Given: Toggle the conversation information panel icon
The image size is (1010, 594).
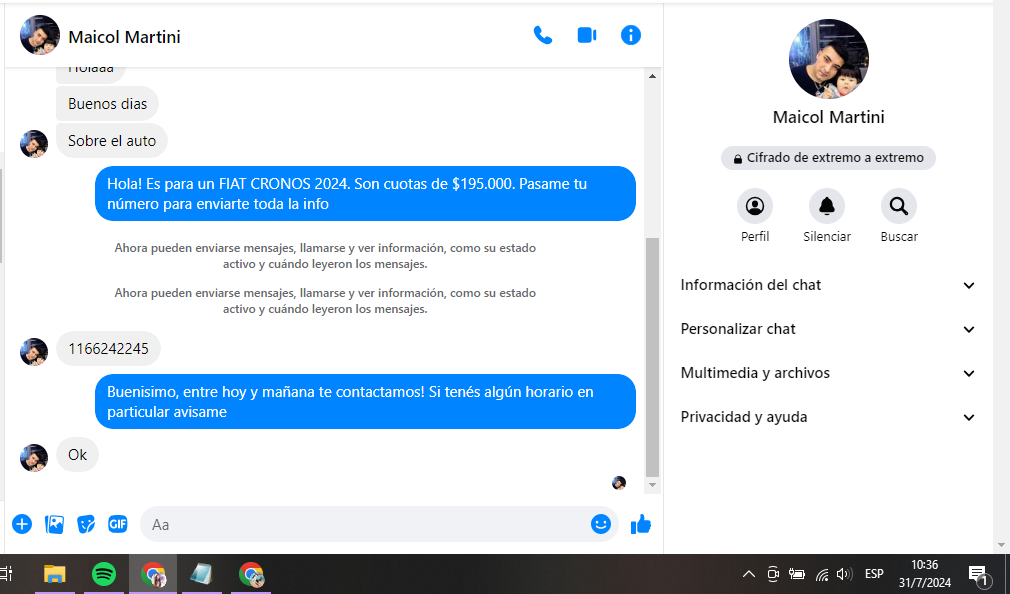Looking at the screenshot, I should point(631,36).
